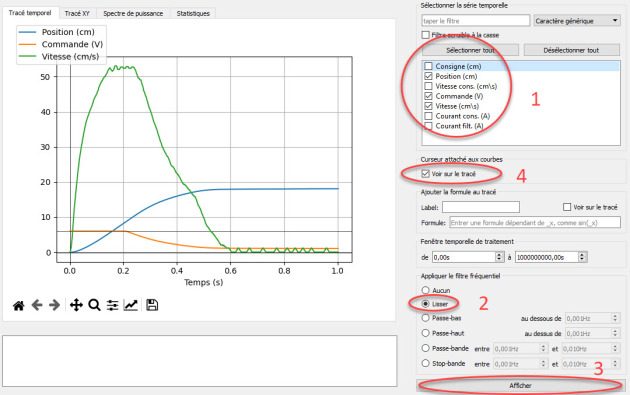Switch to the Tracé XY tab

(77, 13)
